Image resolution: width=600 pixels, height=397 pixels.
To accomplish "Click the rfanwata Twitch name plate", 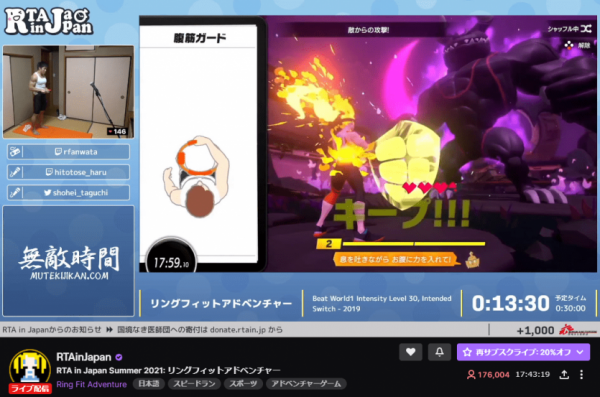I will (68, 152).
